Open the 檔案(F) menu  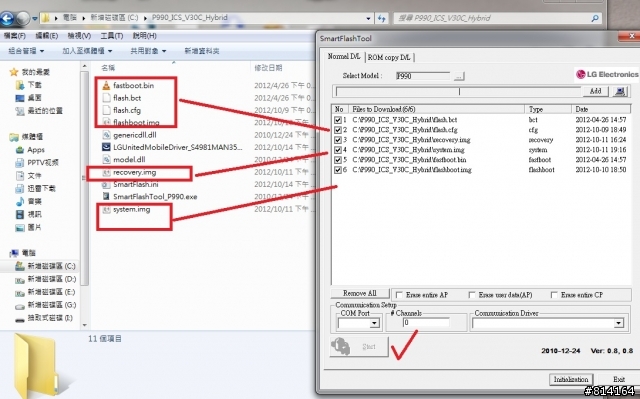pos(15,36)
